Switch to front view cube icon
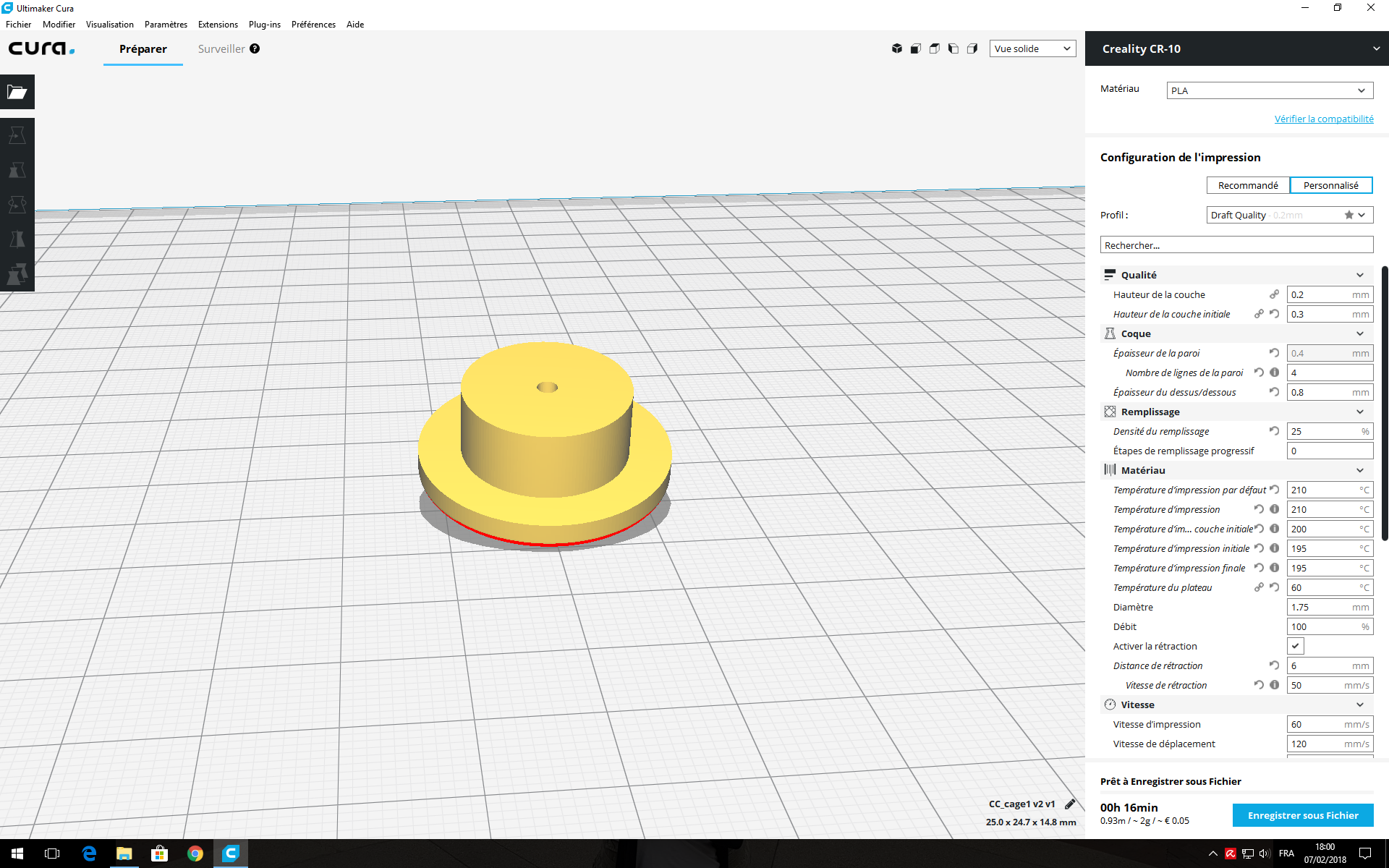The width and height of the screenshot is (1389, 868). 916,48
